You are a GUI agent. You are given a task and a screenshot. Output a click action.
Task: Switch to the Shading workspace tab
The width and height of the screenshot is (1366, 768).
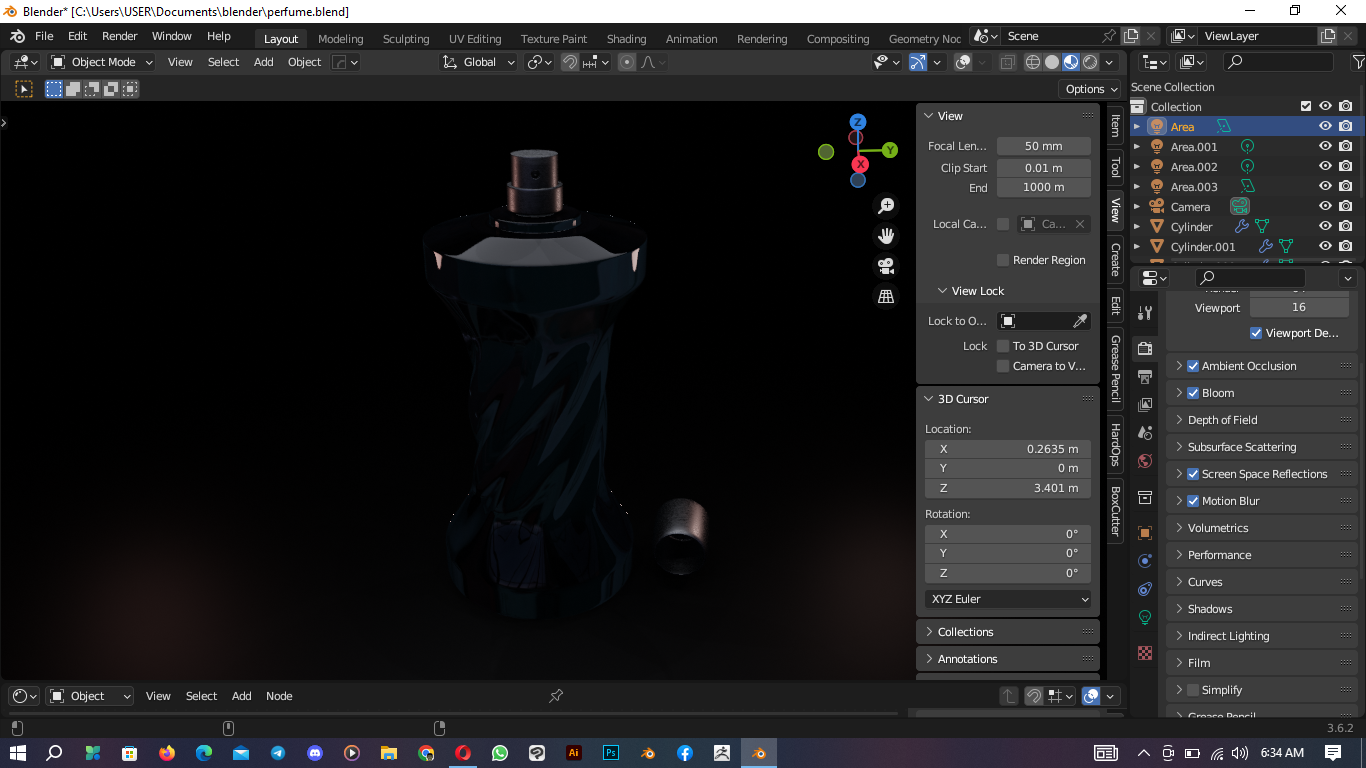tap(626, 39)
